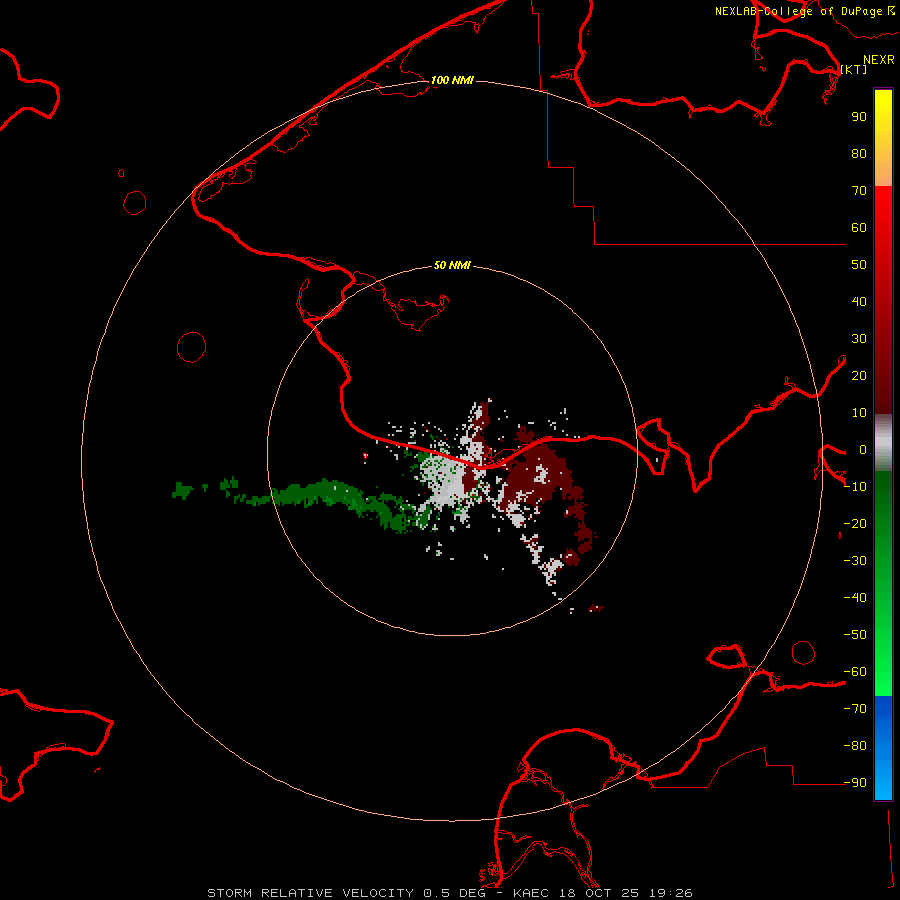Click the 30 value on velocity scale
The height and width of the screenshot is (900, 900).
(x=859, y=339)
